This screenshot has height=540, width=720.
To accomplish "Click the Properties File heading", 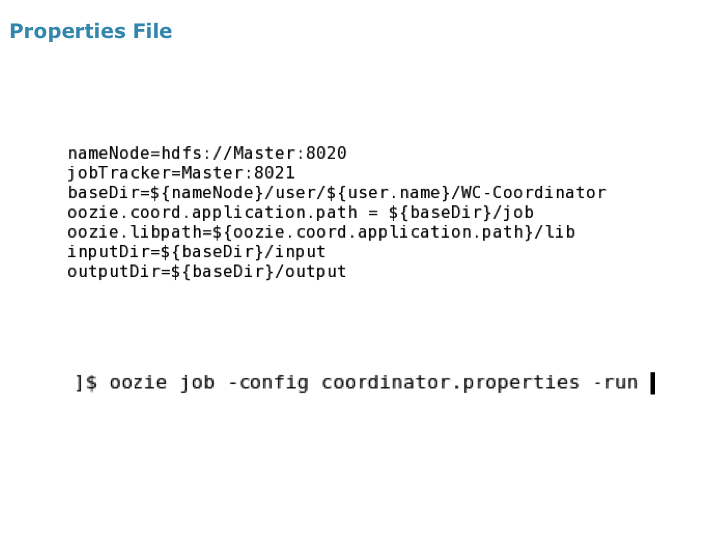I will [x=91, y=32].
